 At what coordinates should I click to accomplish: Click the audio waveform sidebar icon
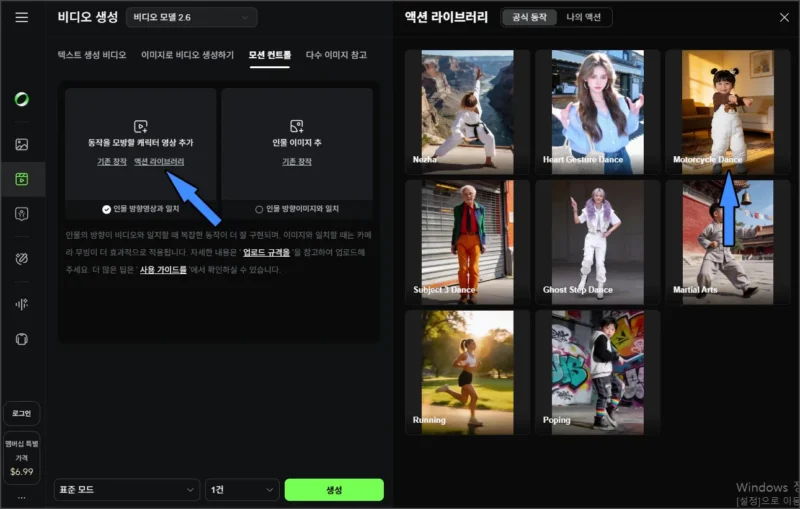coord(22,304)
